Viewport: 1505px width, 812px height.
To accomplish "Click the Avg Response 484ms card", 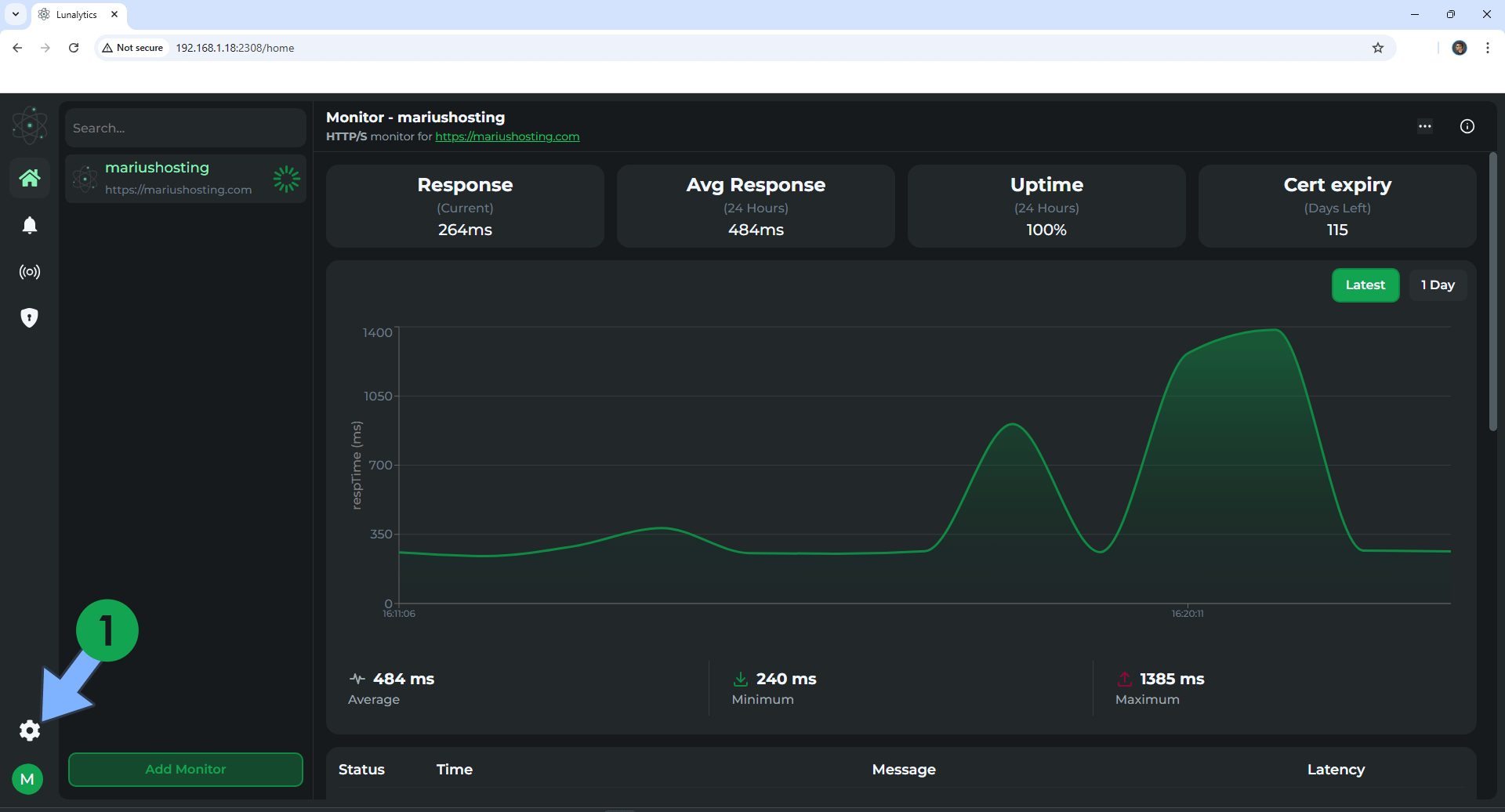I will (x=756, y=206).
